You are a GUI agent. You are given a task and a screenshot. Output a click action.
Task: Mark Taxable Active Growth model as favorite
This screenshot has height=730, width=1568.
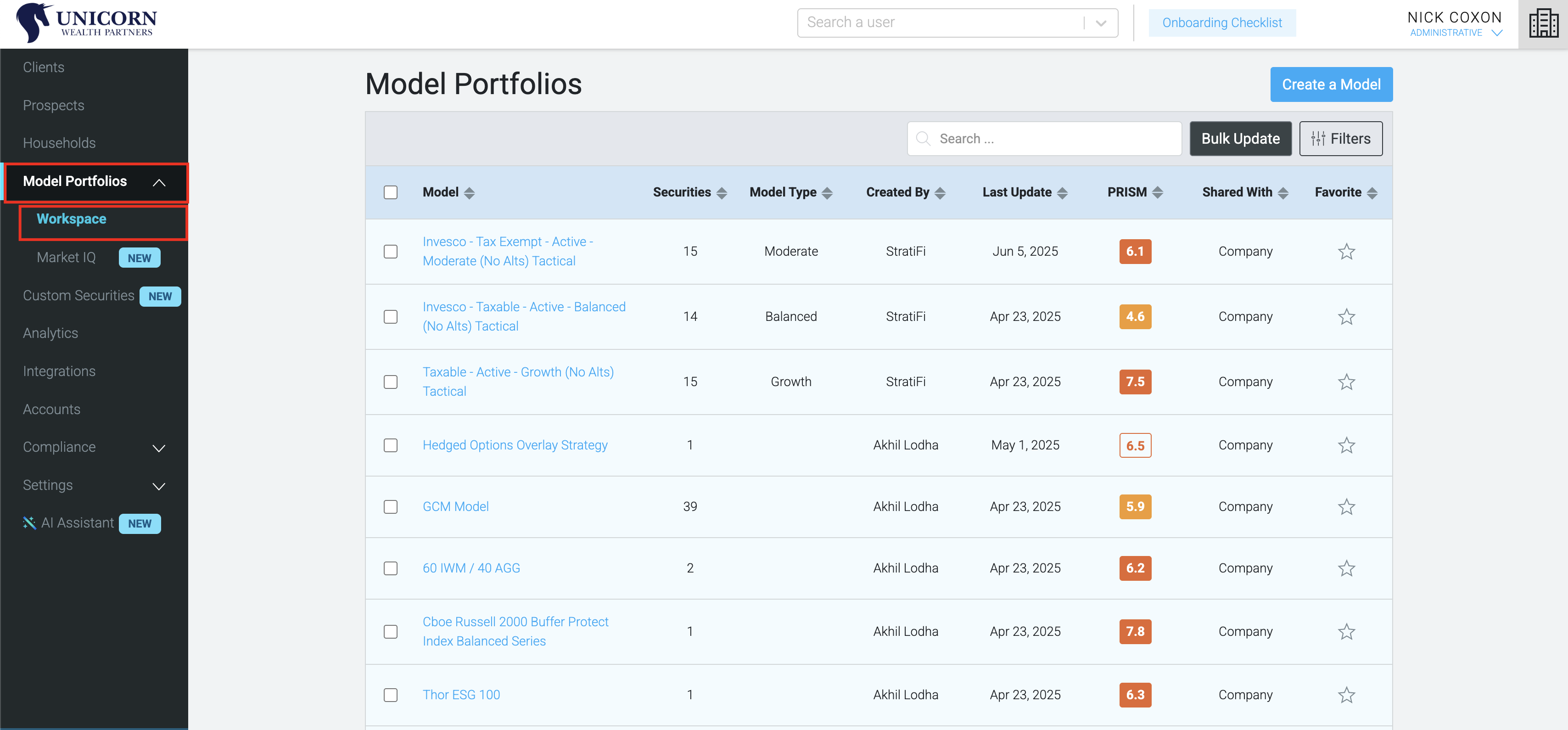[1346, 382]
